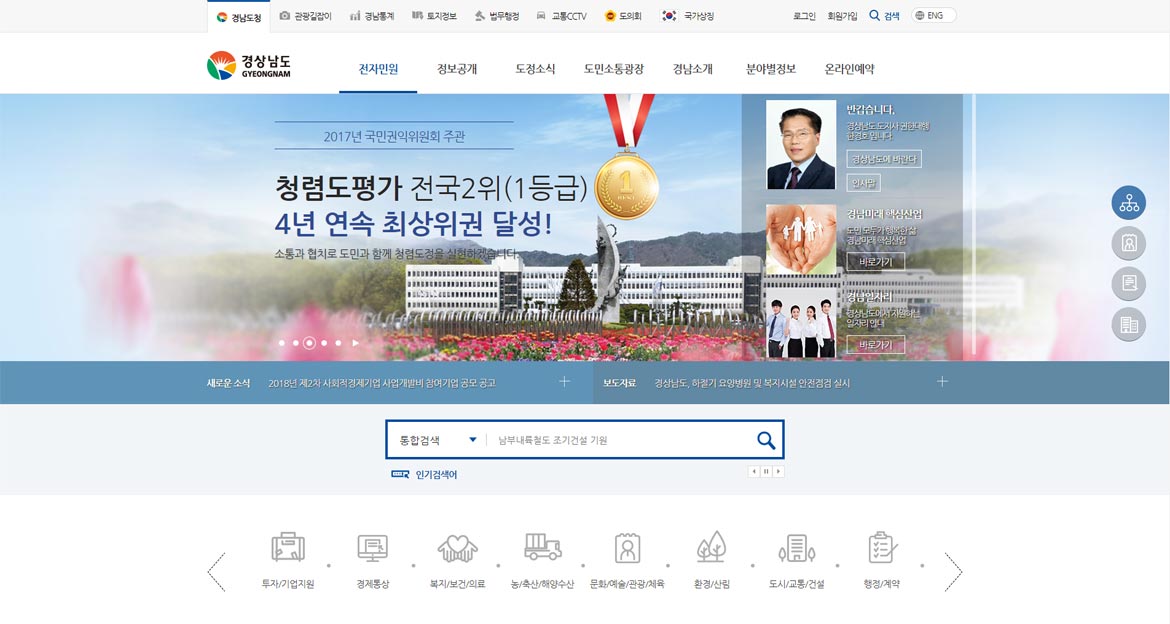Viewport: 1170px width, 624px height.
Task: Open 관광길잡이 camera icon link
Action: pos(305,16)
